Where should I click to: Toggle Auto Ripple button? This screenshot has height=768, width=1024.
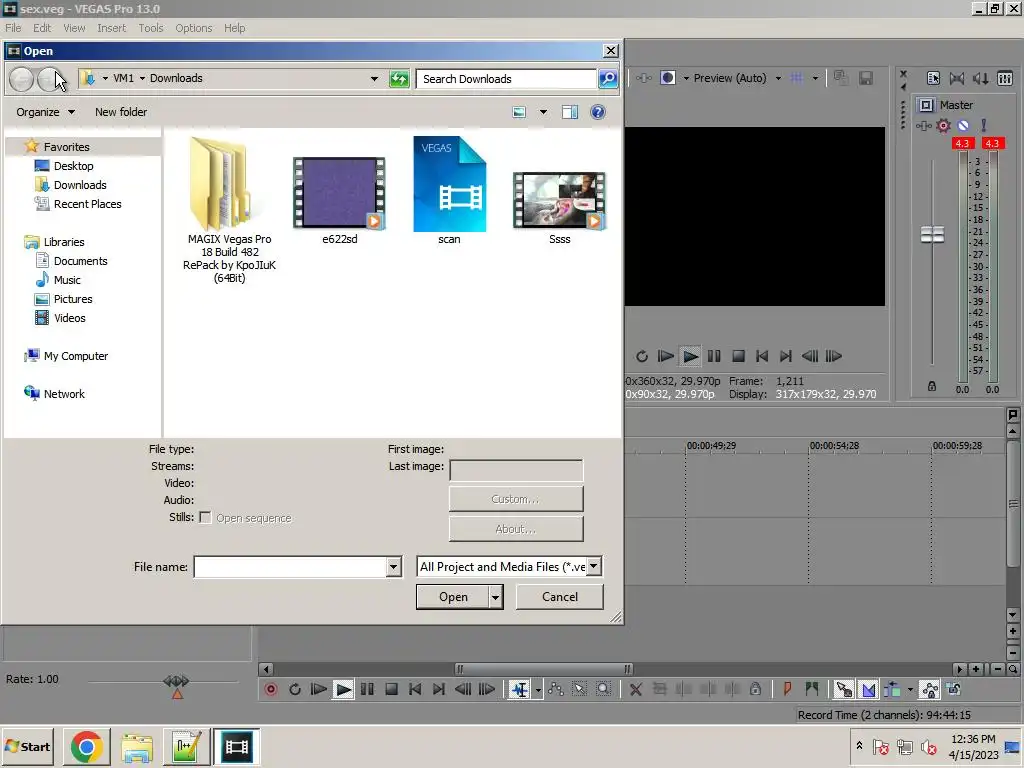tap(892, 690)
